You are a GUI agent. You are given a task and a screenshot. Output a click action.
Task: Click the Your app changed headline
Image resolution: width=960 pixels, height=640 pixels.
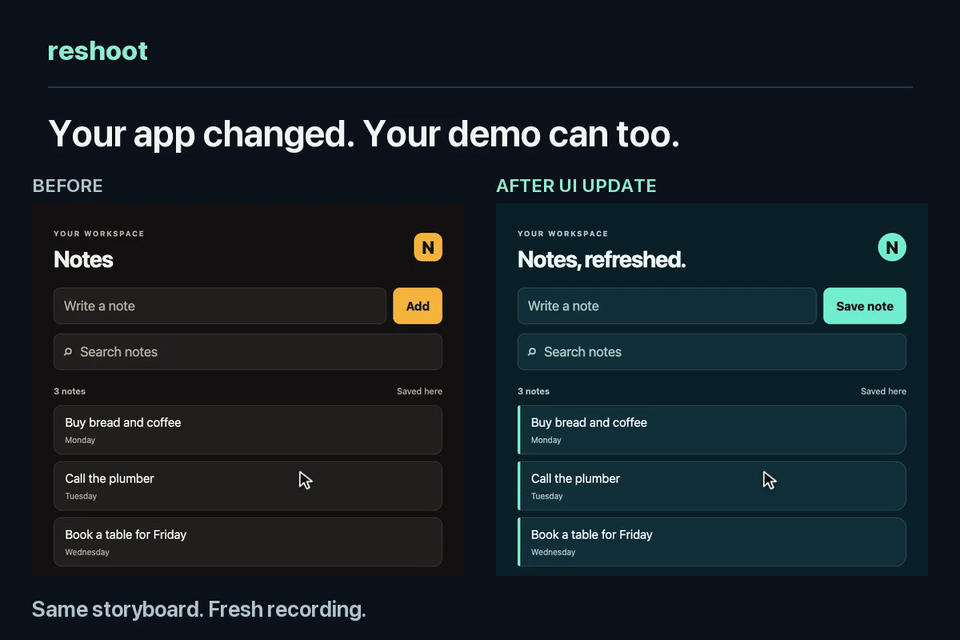coord(364,134)
